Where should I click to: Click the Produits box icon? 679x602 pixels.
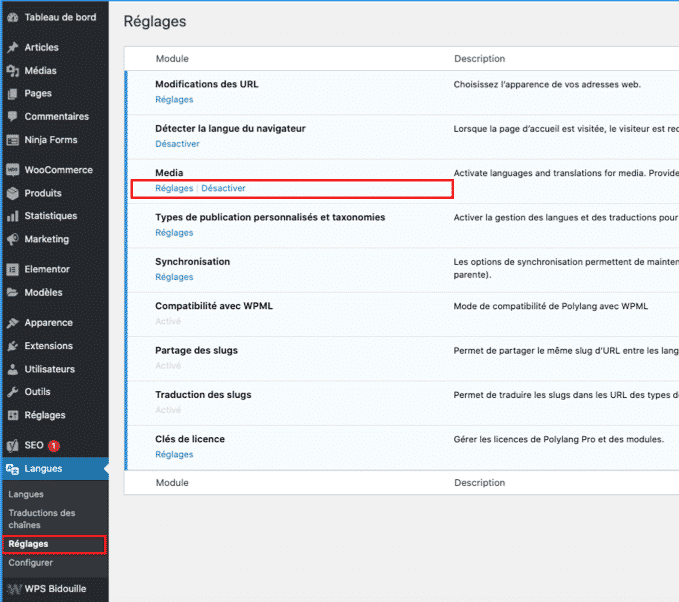(x=13, y=193)
